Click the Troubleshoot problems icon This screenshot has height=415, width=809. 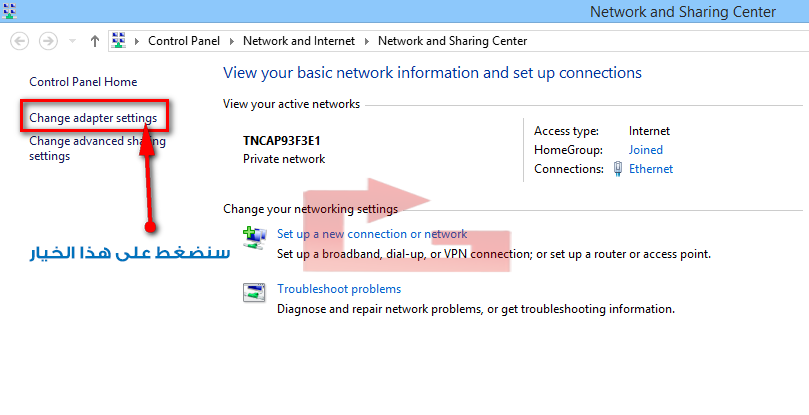pyautogui.click(x=254, y=293)
